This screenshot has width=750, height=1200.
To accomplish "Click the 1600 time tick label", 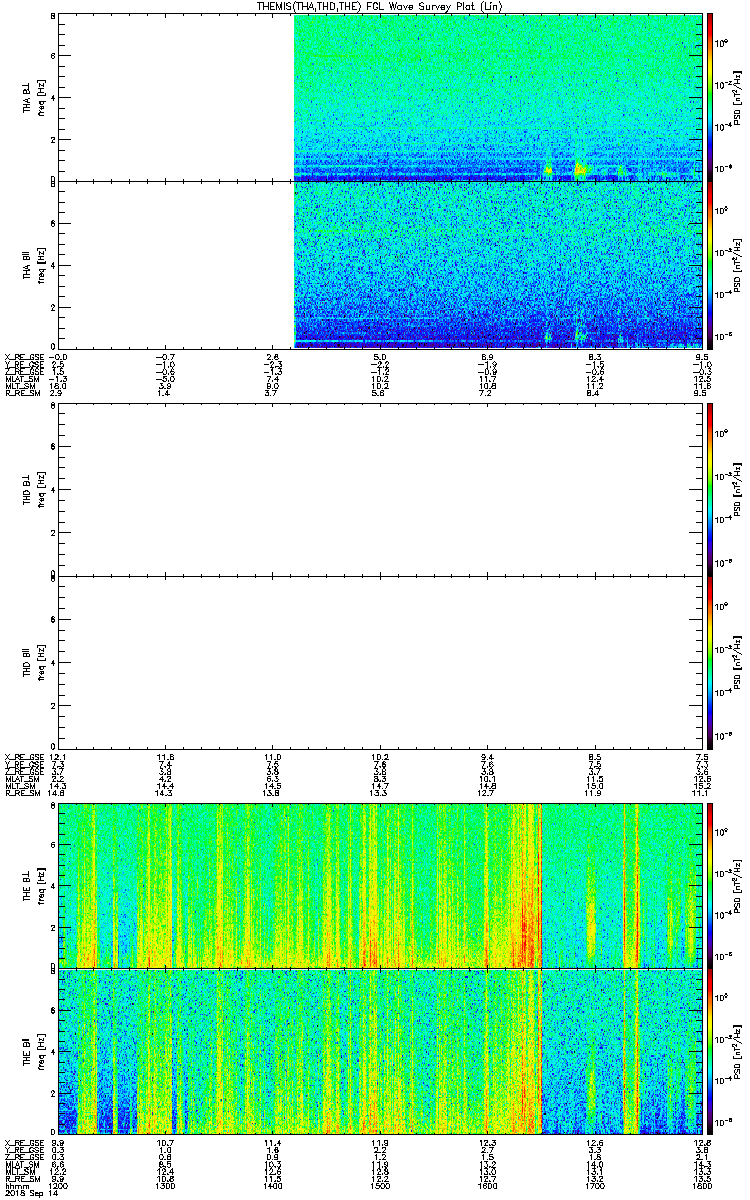I will click(x=487, y=1186).
